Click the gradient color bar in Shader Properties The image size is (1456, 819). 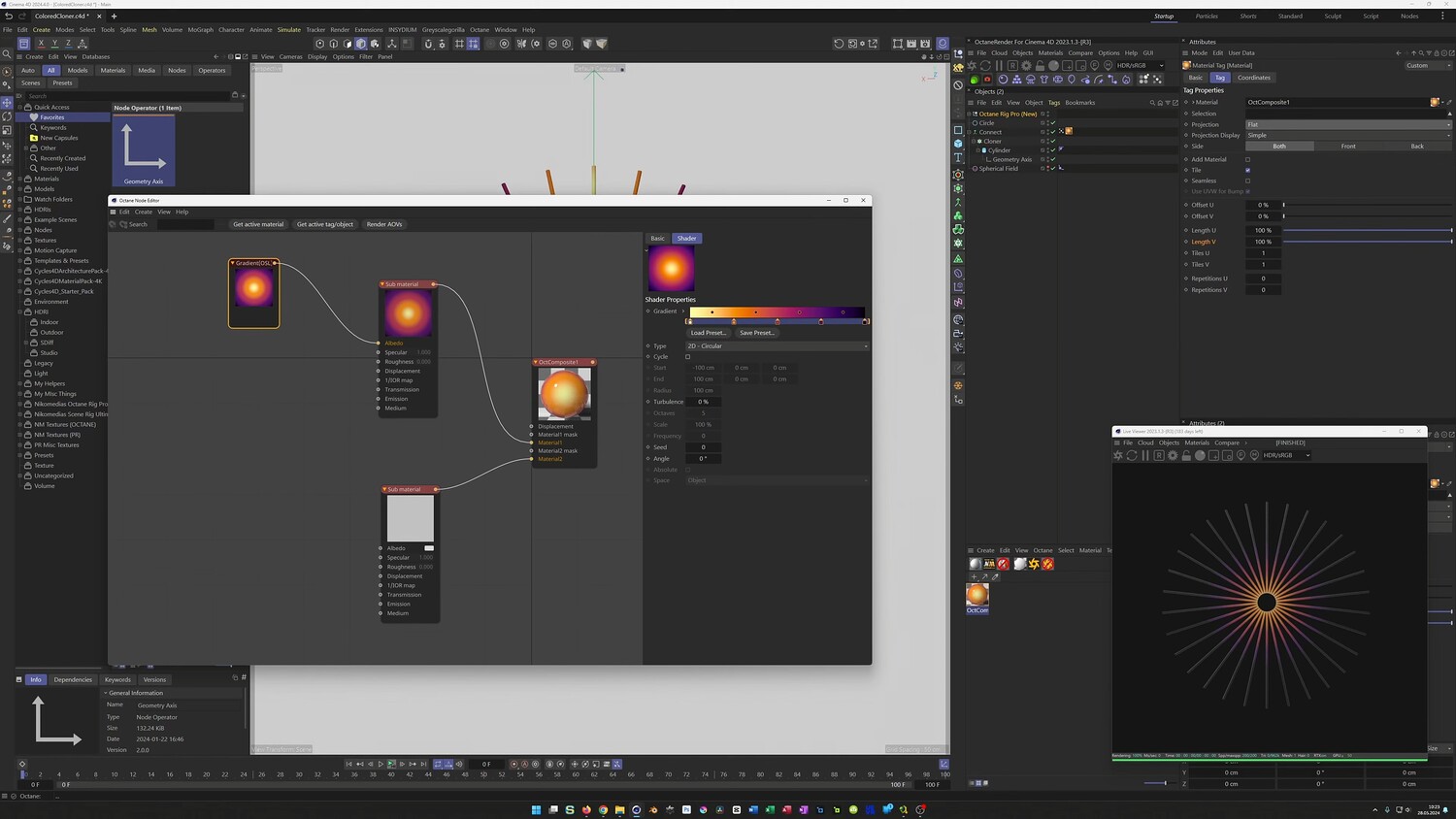click(778, 311)
